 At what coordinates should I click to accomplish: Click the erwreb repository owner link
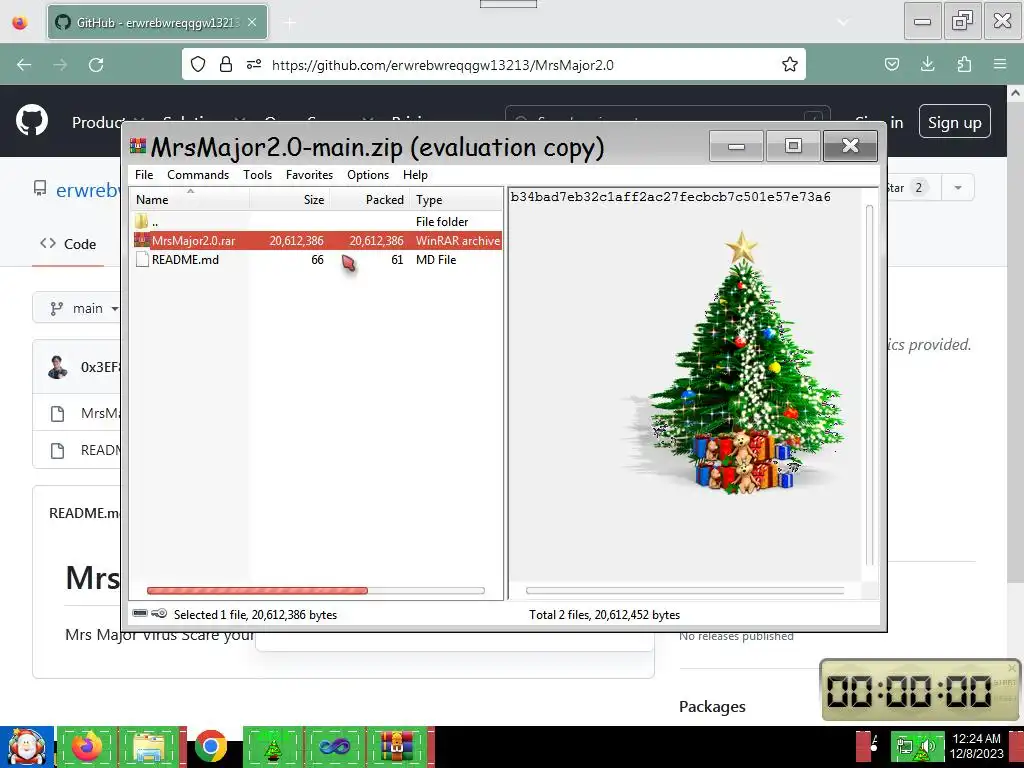tap(88, 190)
